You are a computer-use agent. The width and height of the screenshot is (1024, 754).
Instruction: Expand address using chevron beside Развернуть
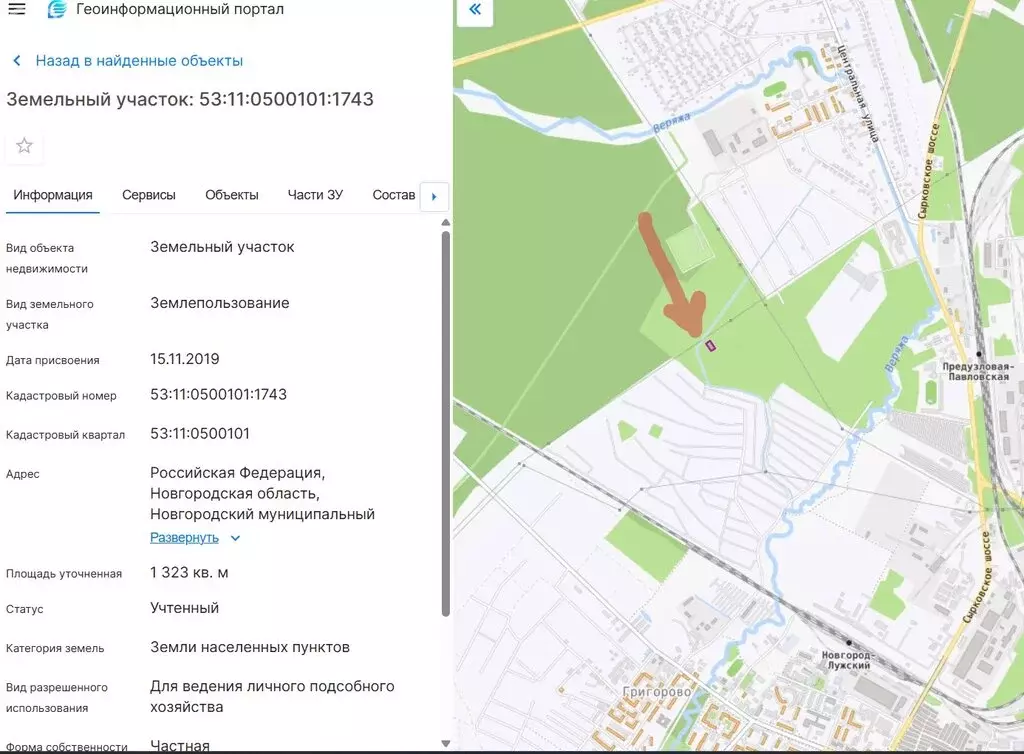[x=236, y=538]
